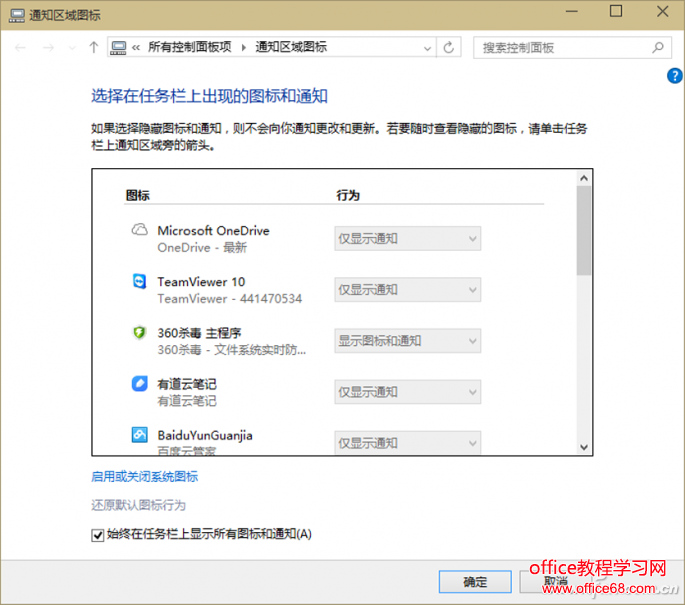685x605 pixels.
Task: Click the 图标 column header
Action: [x=138, y=195]
